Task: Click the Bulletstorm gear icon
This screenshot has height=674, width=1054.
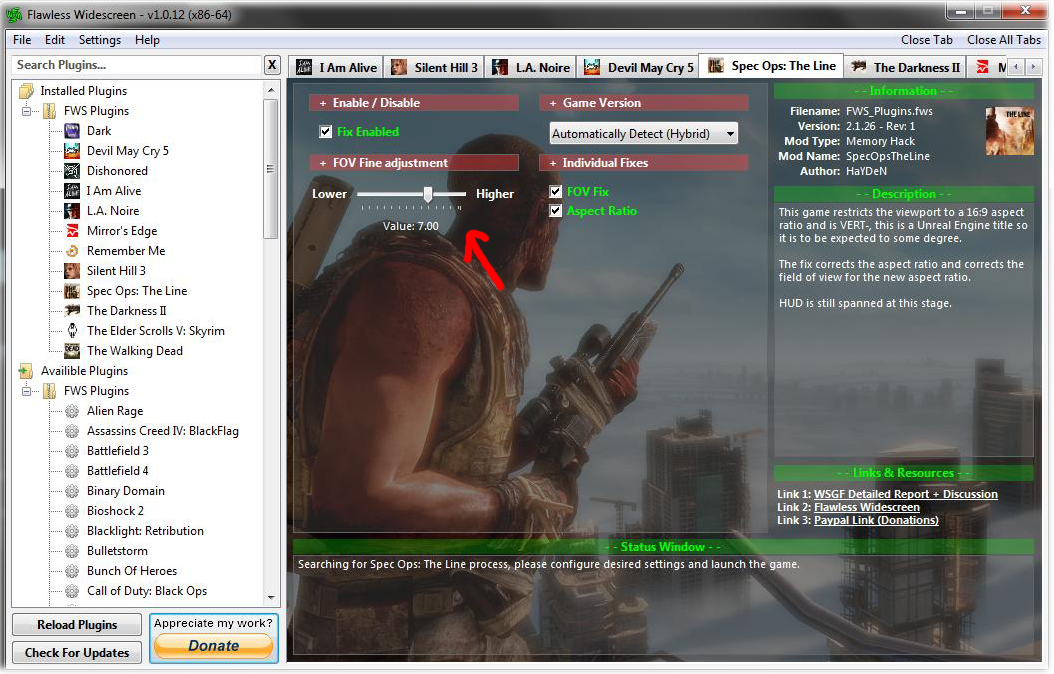Action: tap(72, 551)
